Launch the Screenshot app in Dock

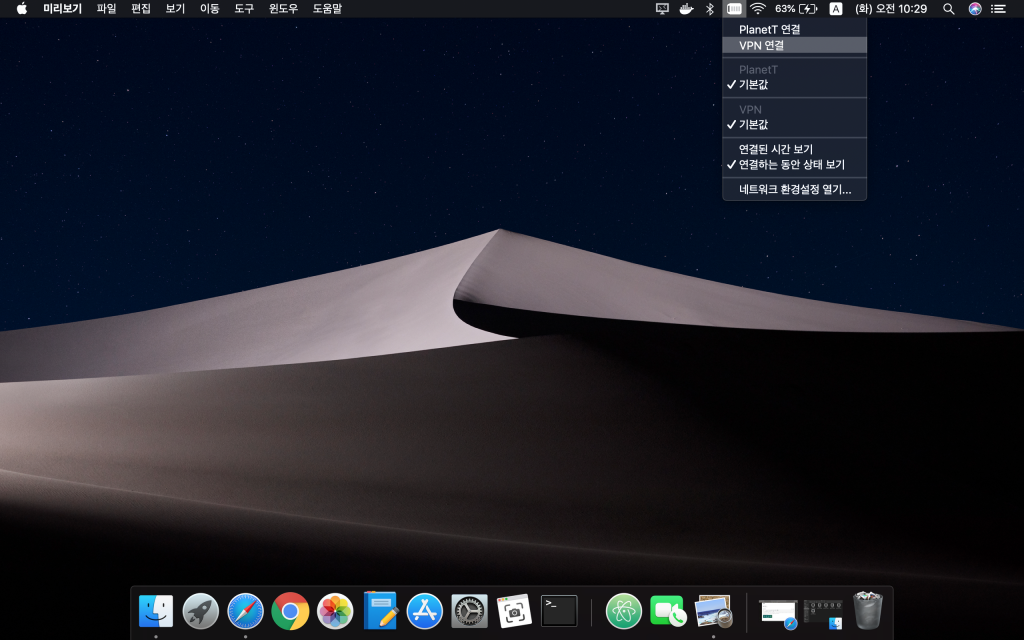coord(514,611)
